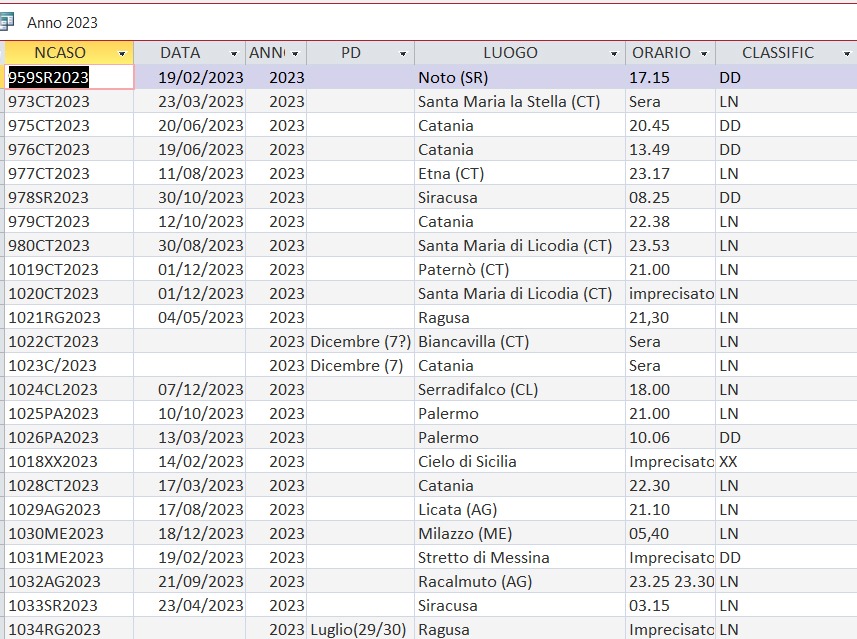Open the PD column filter dropdown

click(x=403, y=54)
